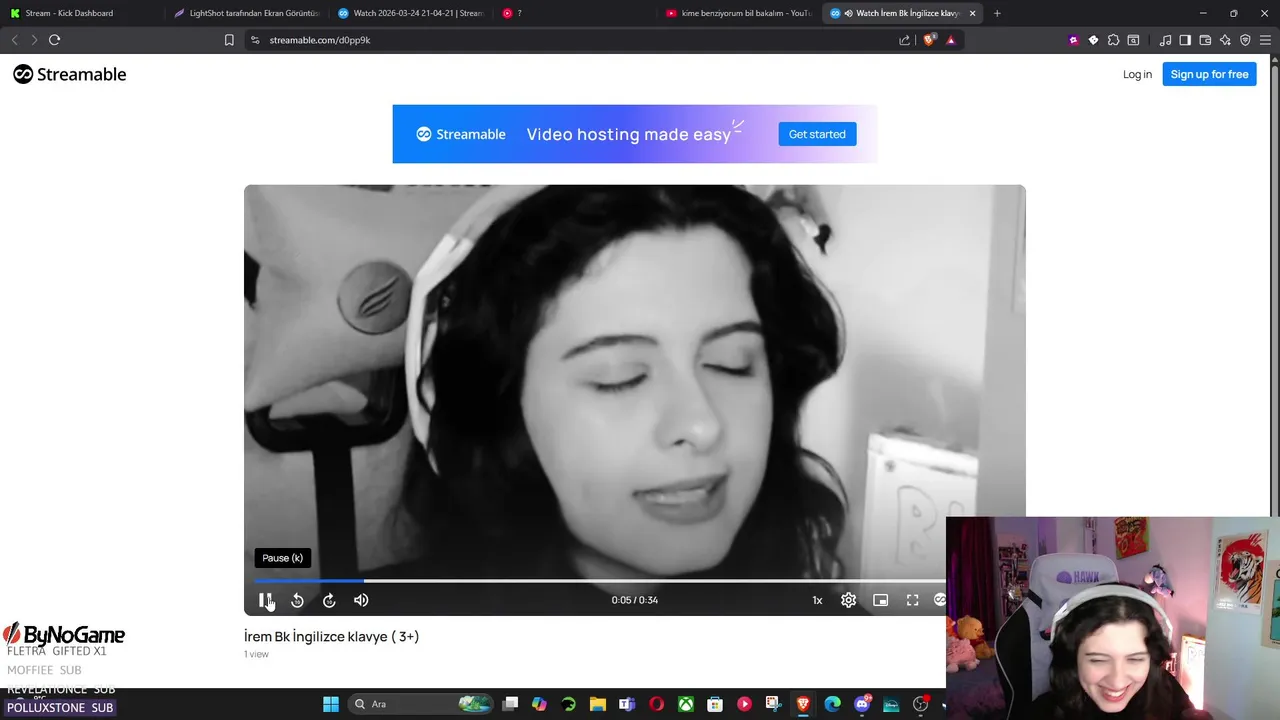Open the 1x playback speed selector

click(x=817, y=600)
